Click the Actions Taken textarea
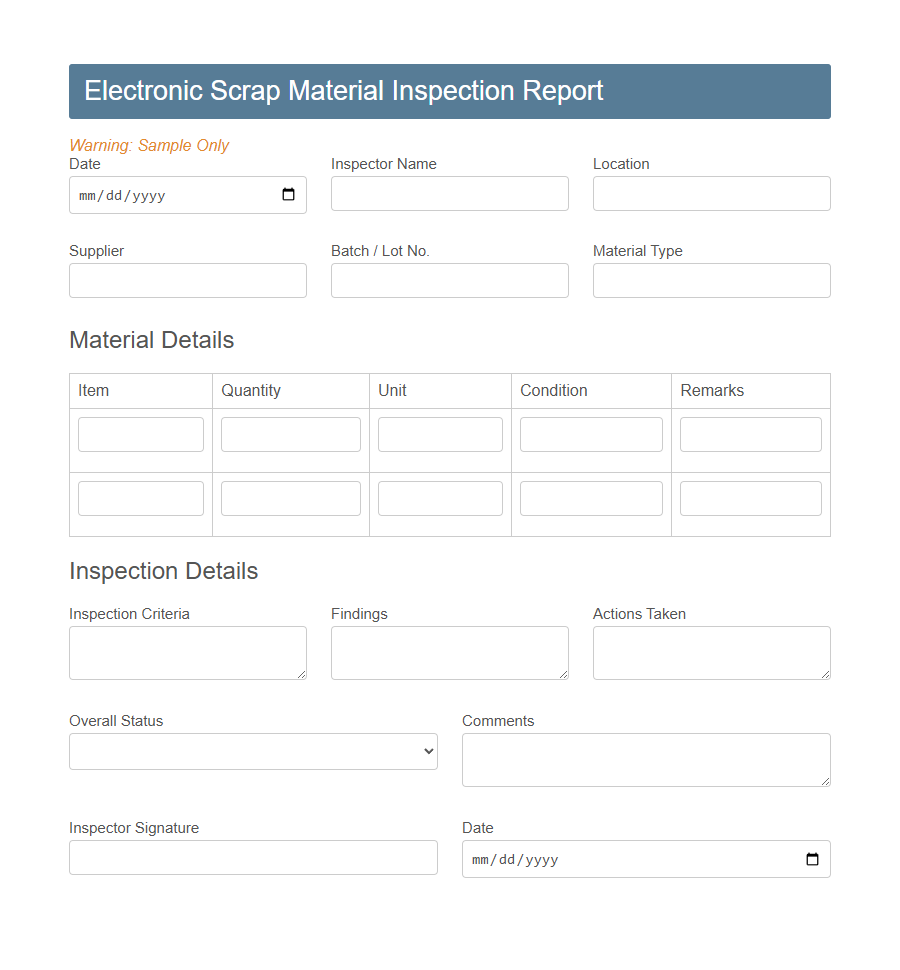Screen dimensions: 900x970 (711, 651)
